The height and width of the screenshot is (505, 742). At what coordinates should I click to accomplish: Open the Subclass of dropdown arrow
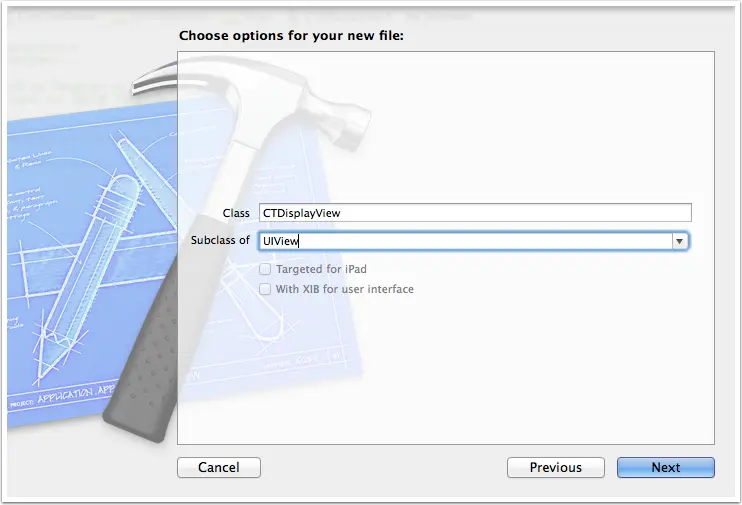680,241
